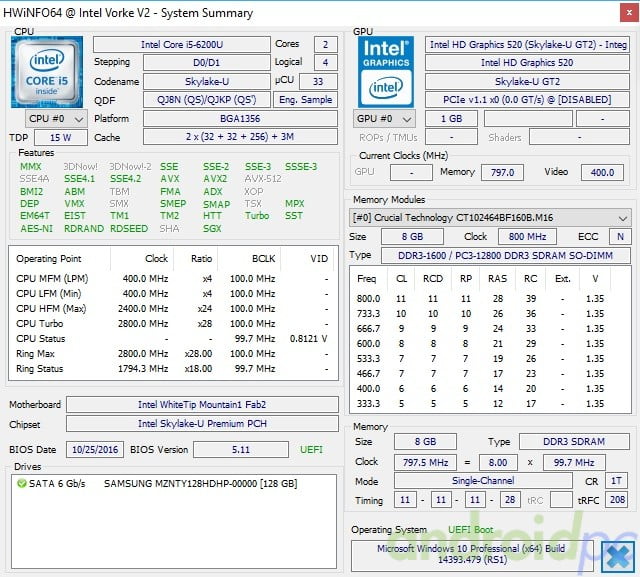Image resolution: width=640 pixels, height=577 pixels.
Task: Click the Memory Clock value 797.5 MHz
Action: pos(425,463)
